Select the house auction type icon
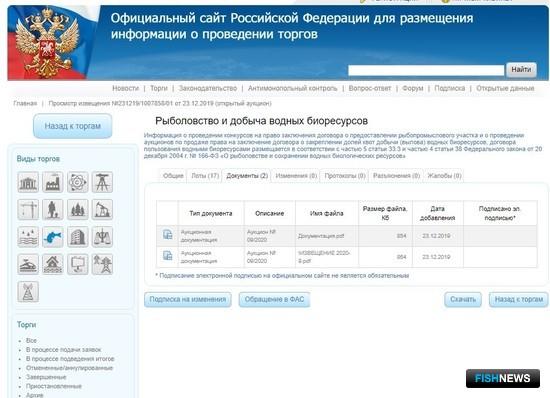 [53, 264]
